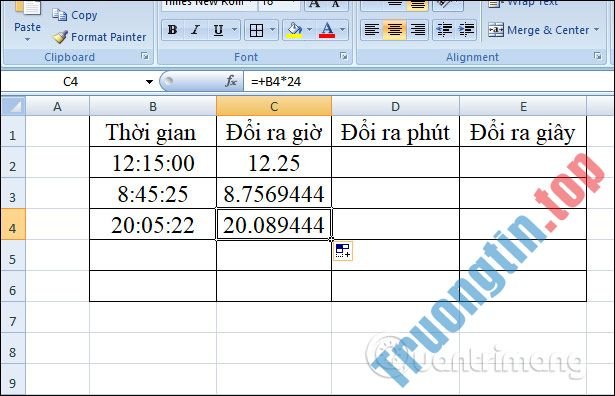Click the Insert Function fx icon
The height and width of the screenshot is (396, 615).
(231, 81)
